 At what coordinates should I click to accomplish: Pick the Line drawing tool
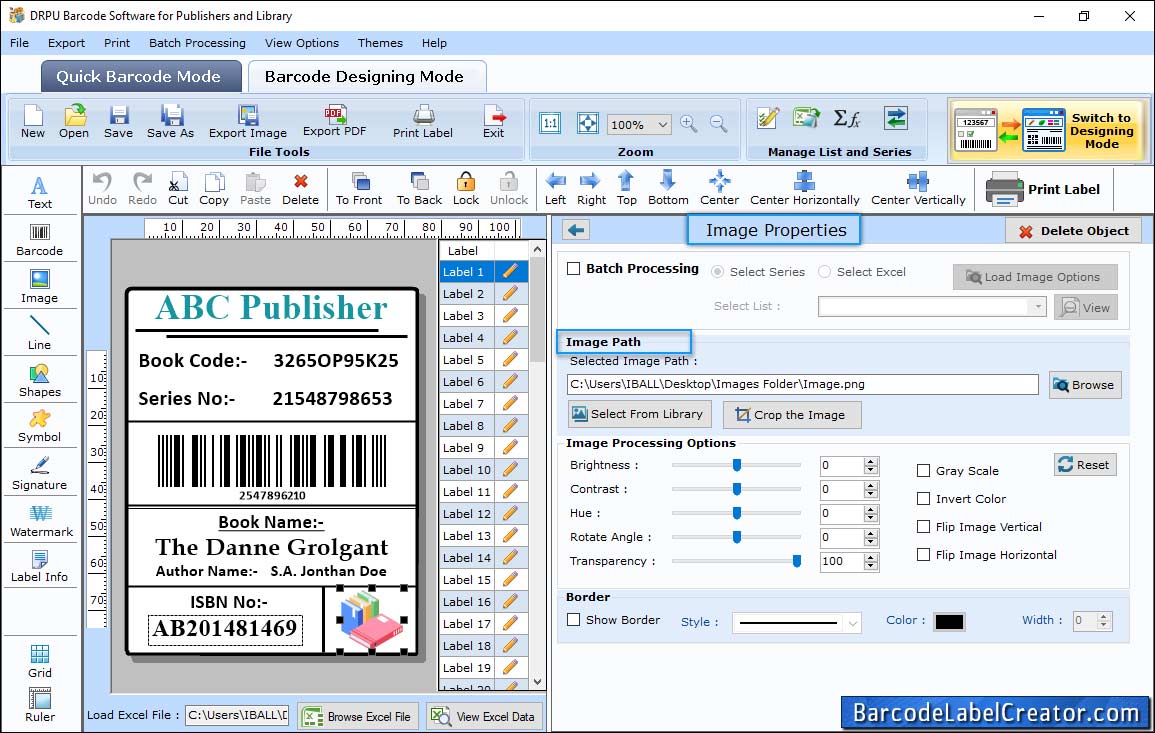pos(40,333)
